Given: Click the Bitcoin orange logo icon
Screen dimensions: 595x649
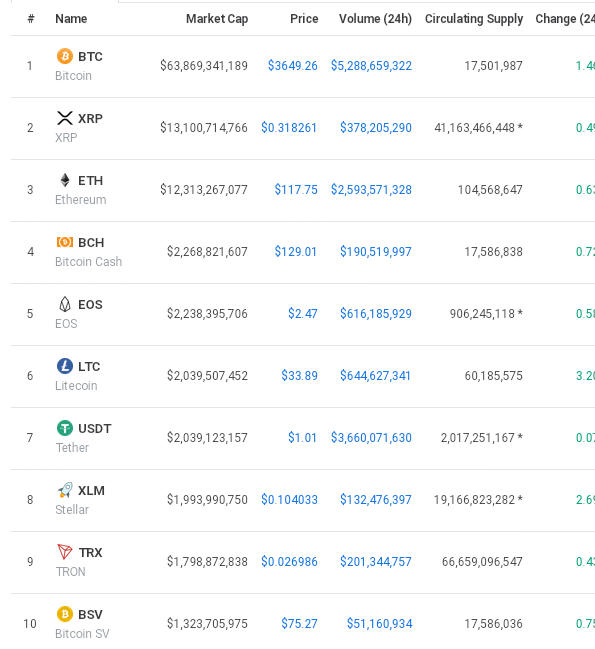Looking at the screenshot, I should tap(65, 56).
